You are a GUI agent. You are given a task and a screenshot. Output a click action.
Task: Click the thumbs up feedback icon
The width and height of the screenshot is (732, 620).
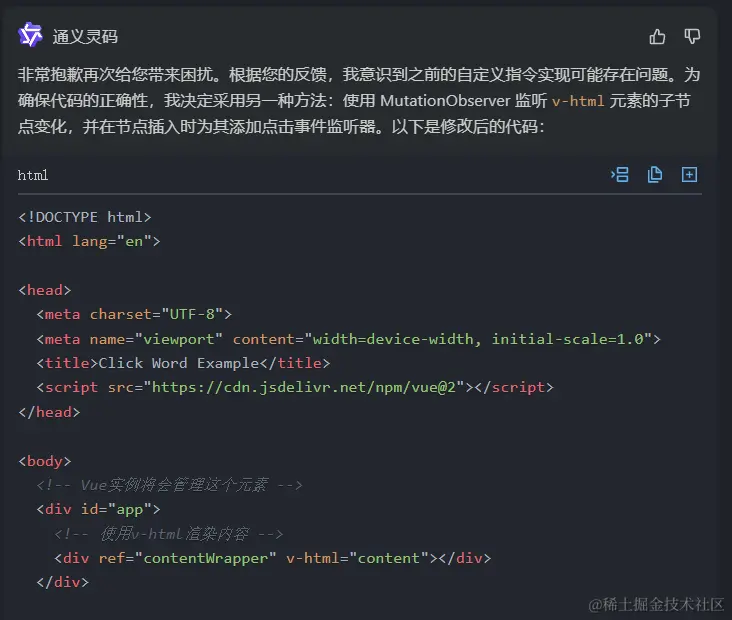coord(657,36)
